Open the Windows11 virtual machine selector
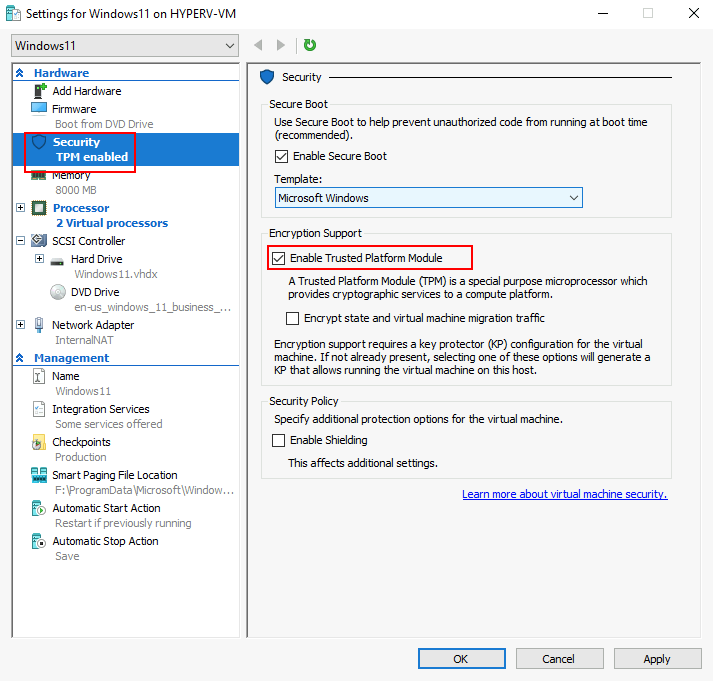713x681 pixels. point(125,45)
